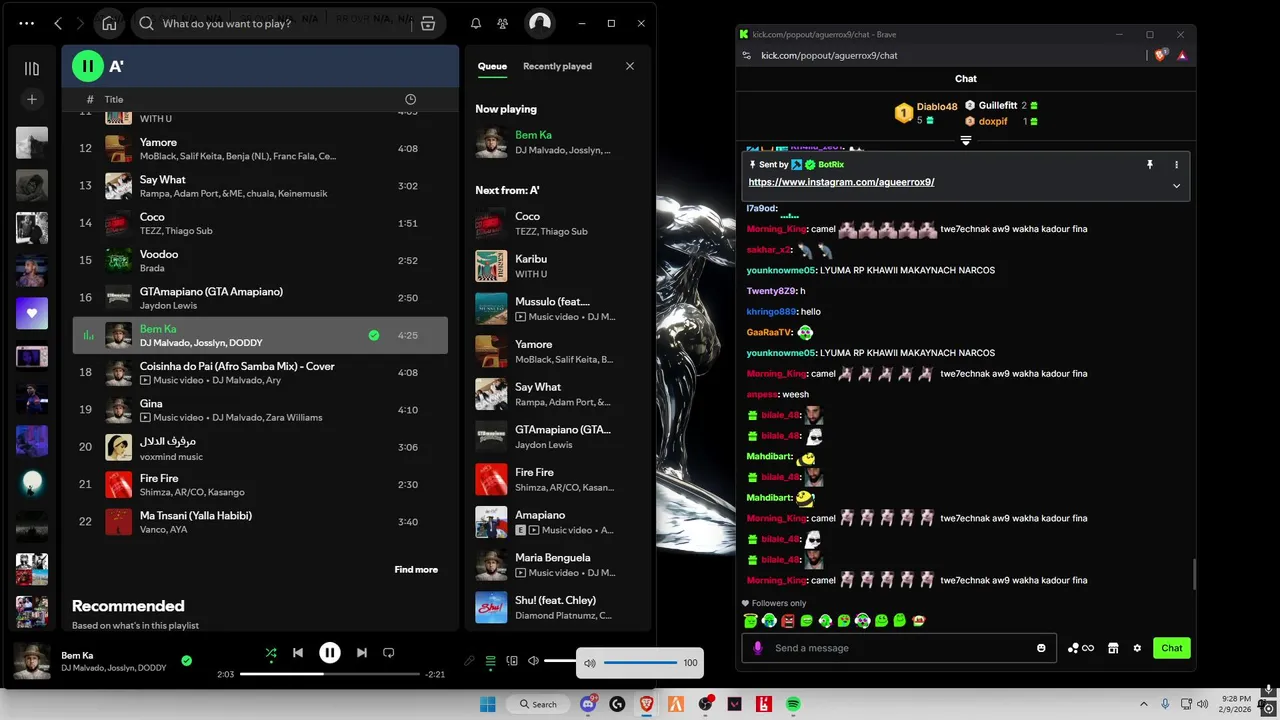
Task: Switch to Queue tab
Action: 492,66
